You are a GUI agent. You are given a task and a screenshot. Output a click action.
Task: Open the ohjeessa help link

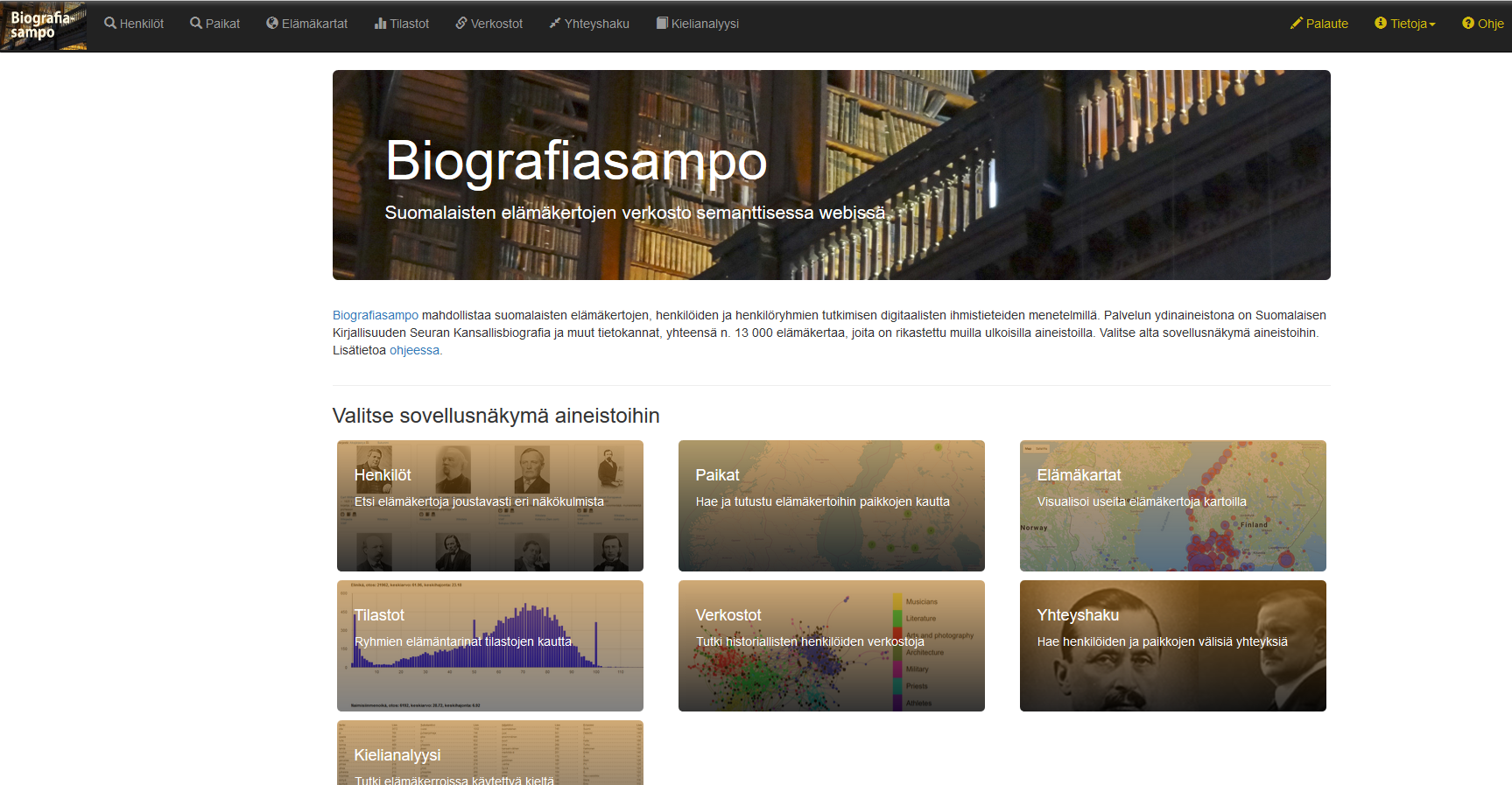(x=414, y=350)
